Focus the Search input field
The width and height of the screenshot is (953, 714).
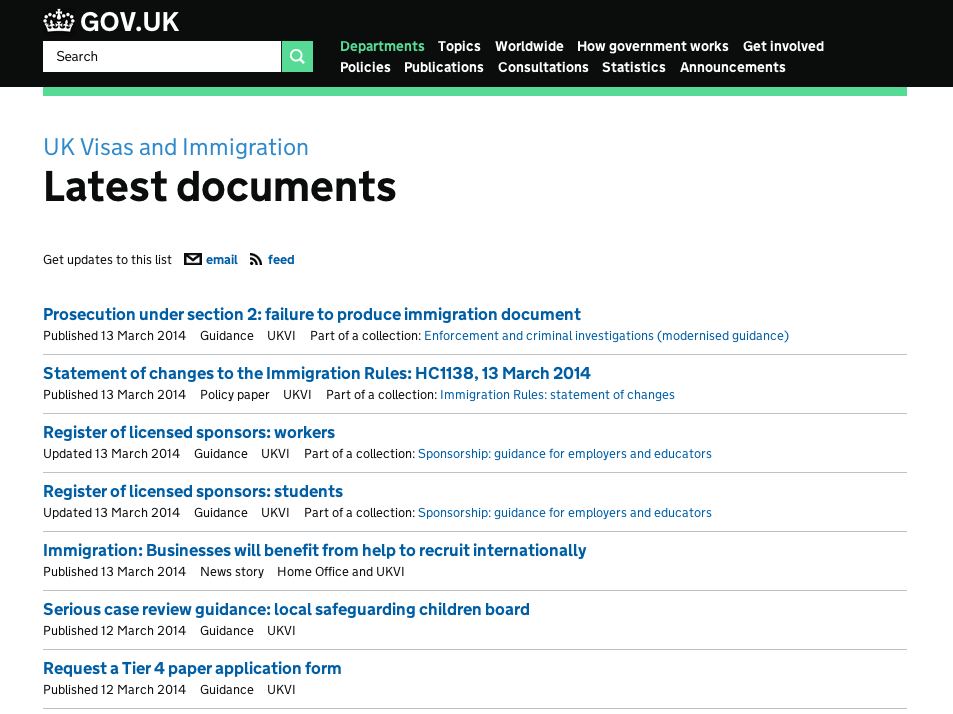tap(162, 57)
